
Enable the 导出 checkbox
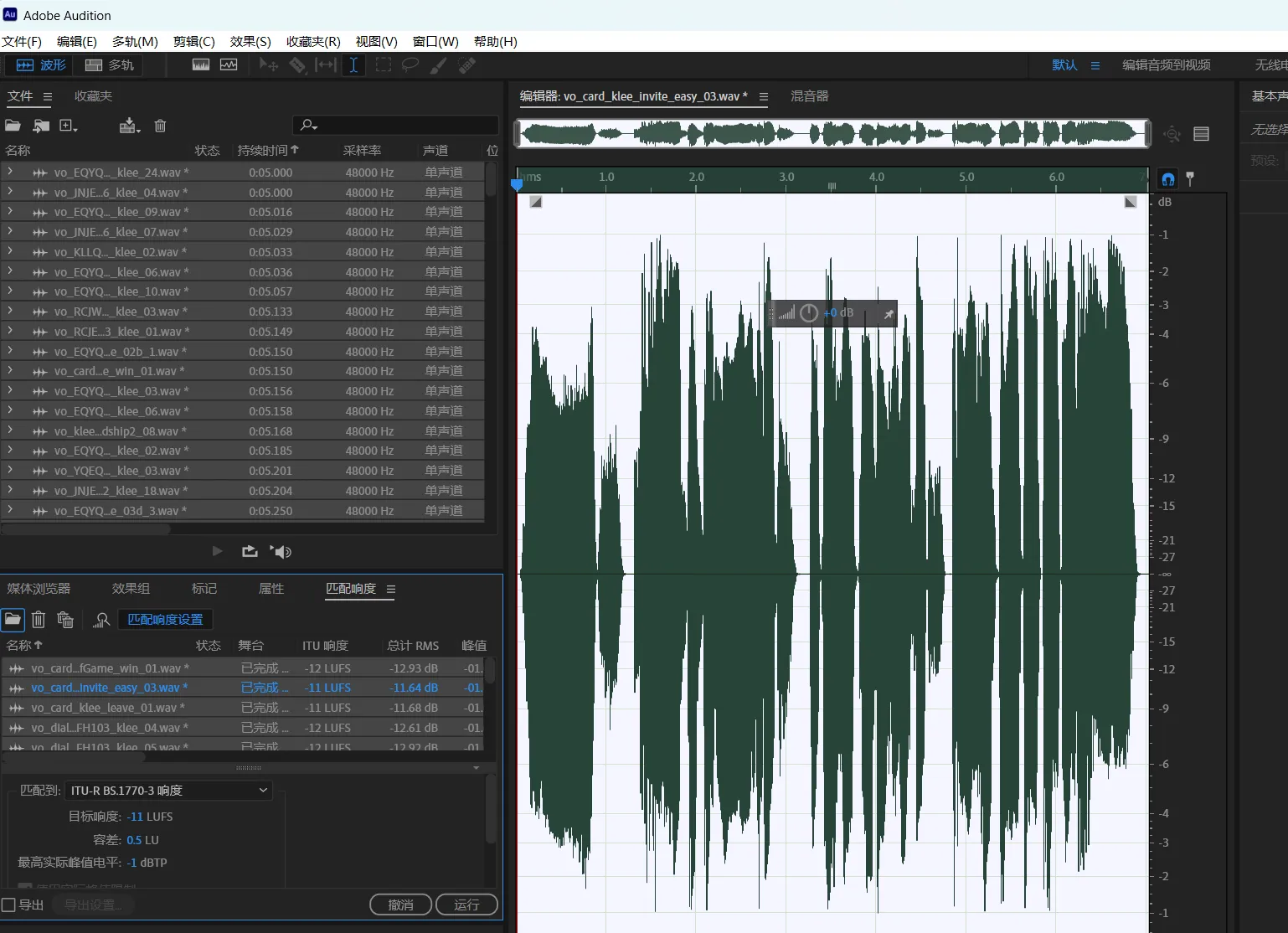[x=8, y=905]
